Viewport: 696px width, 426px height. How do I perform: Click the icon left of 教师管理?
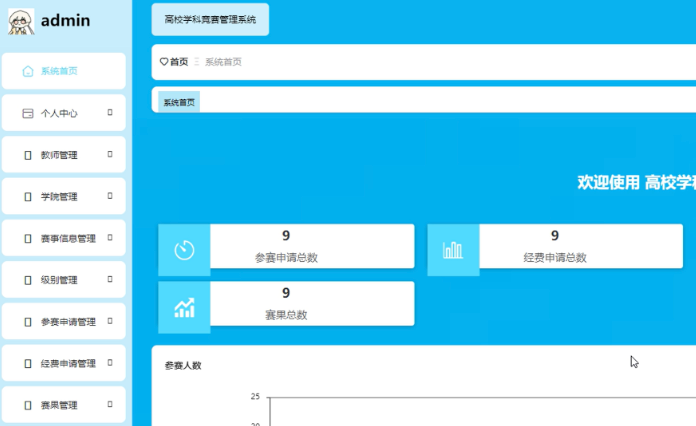[28, 155]
